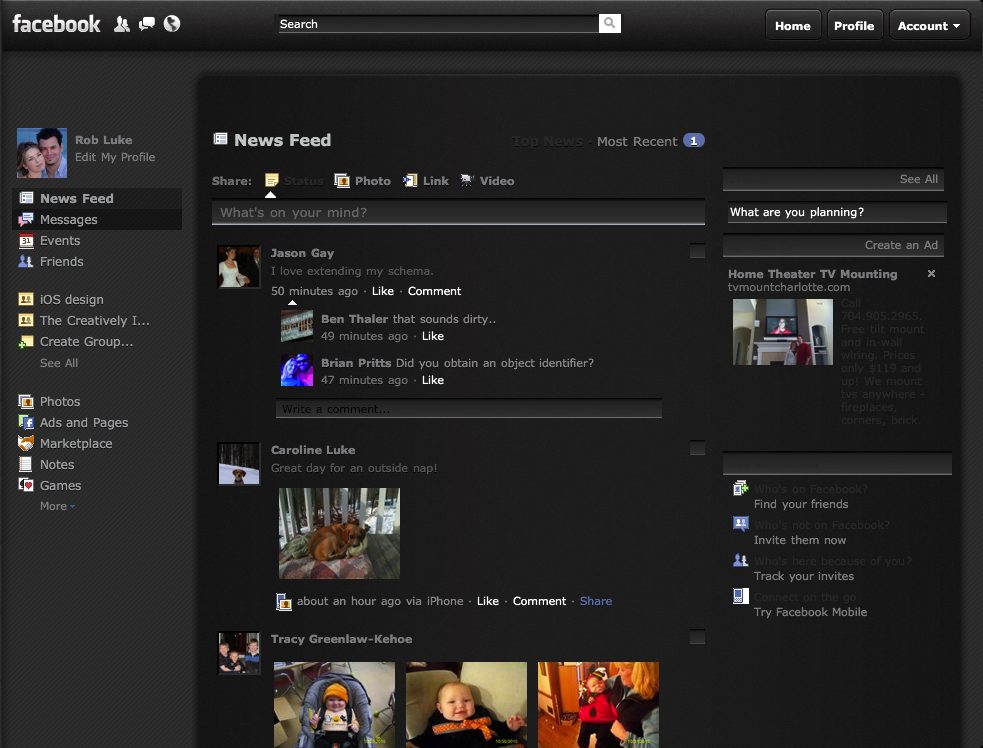Click the Messages icon in left sidebar

tap(26, 219)
